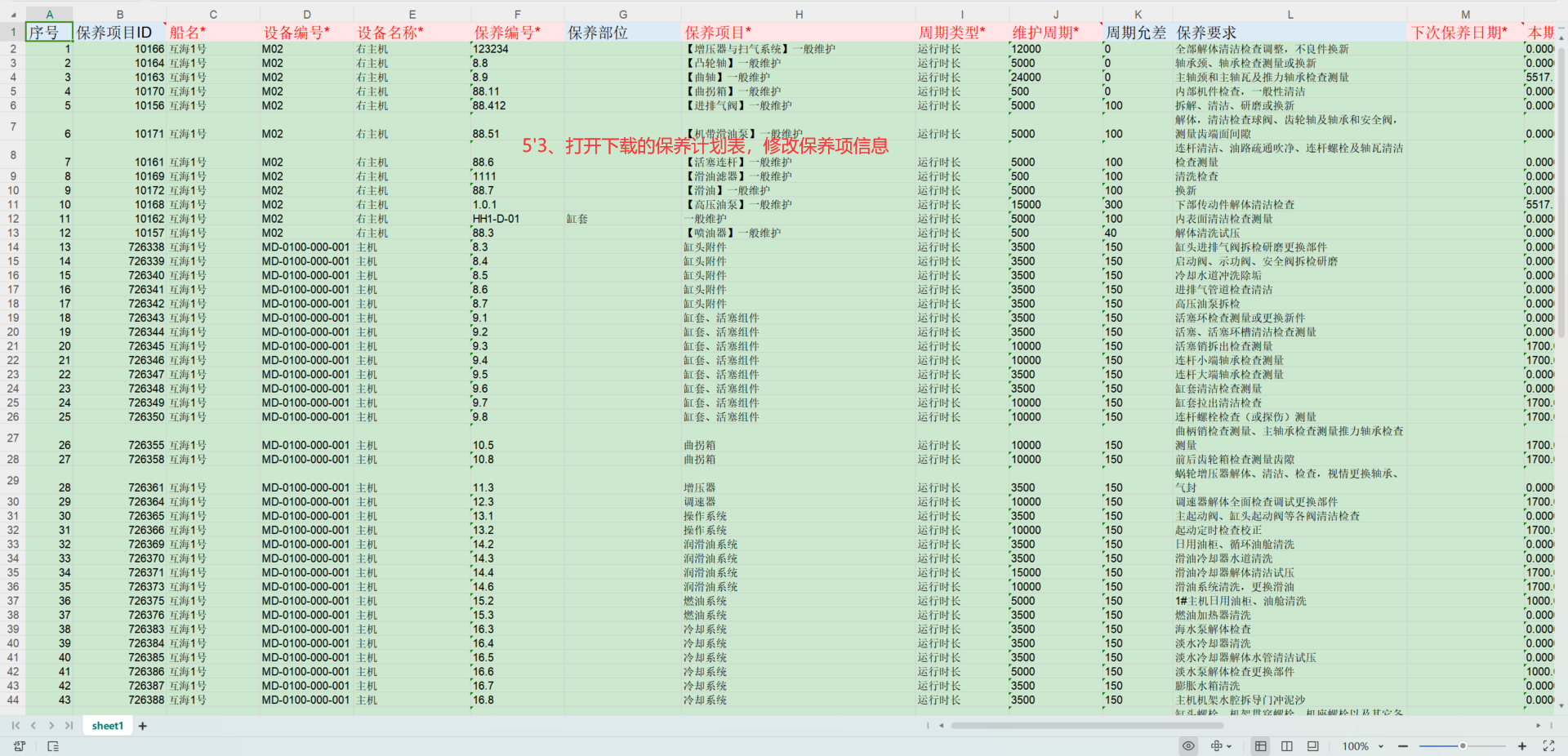Jump to the last sheet tab arrow
This screenshot has width=1568, height=756.
69,725
